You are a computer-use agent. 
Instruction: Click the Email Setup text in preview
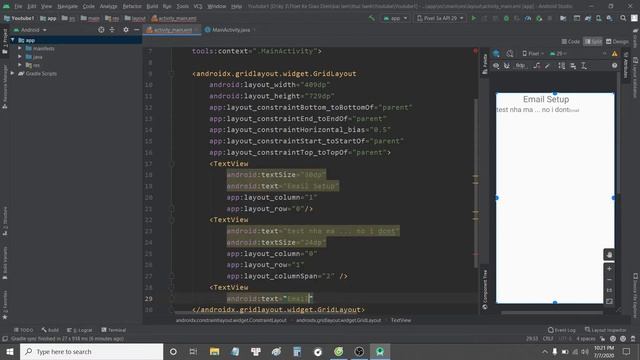pos(546,99)
